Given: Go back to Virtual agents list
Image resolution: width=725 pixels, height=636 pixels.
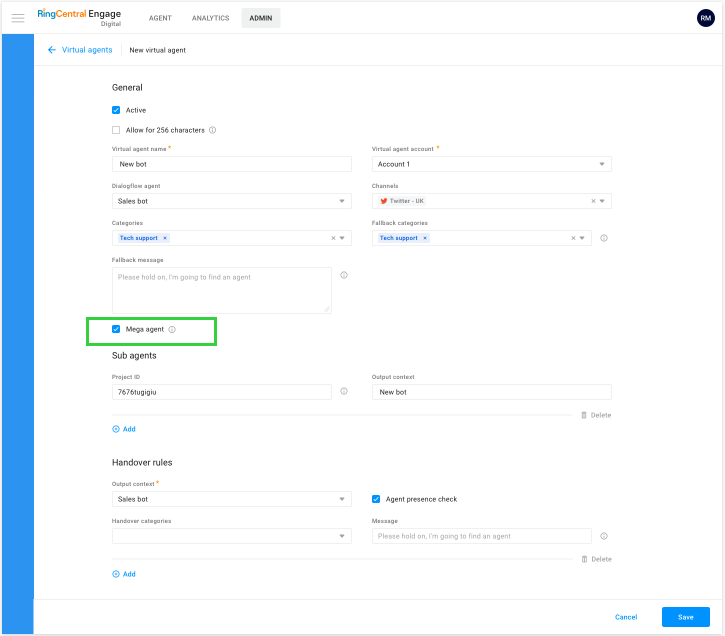Looking at the screenshot, I should (x=87, y=50).
